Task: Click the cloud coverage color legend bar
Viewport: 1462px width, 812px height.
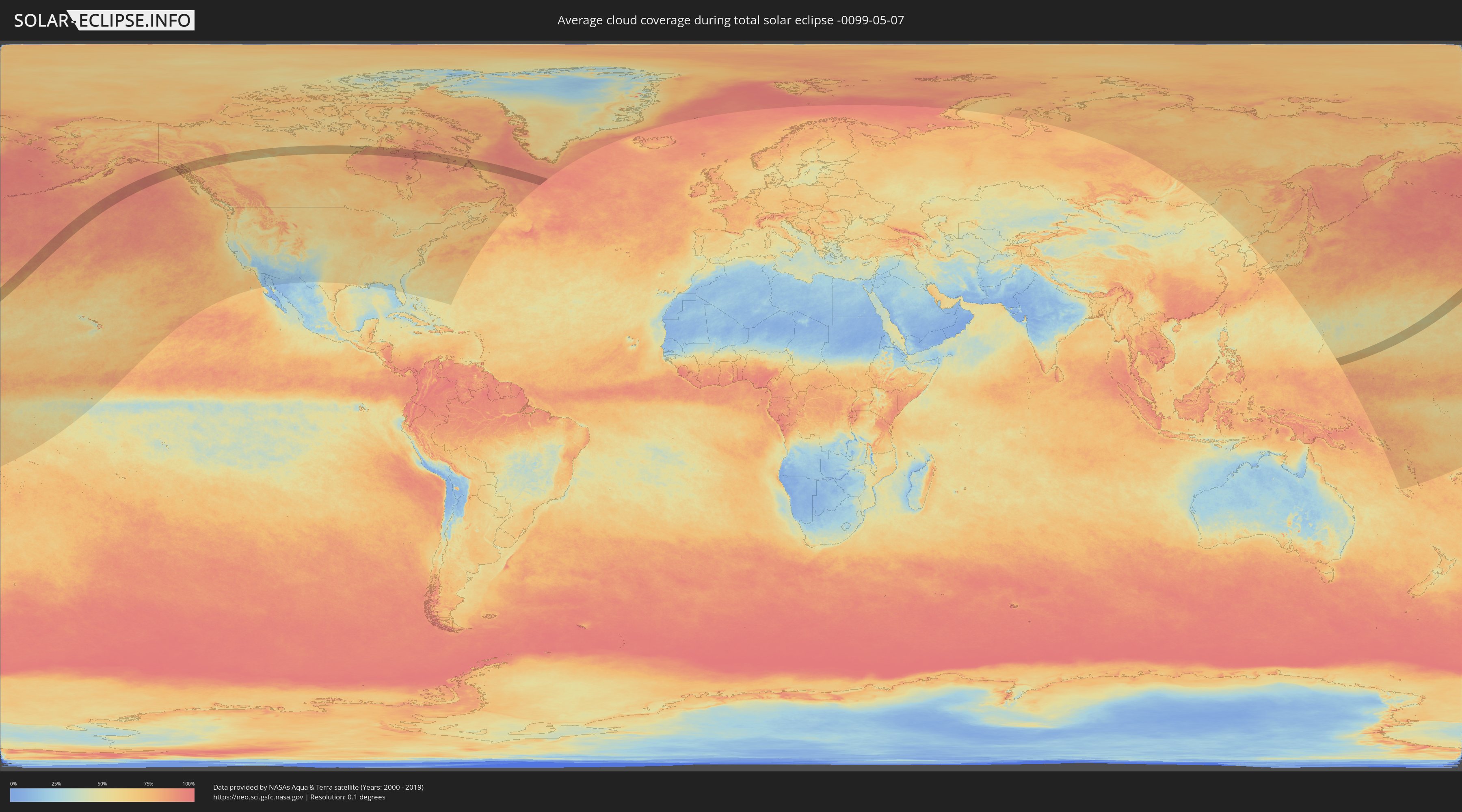Action: 102,795
